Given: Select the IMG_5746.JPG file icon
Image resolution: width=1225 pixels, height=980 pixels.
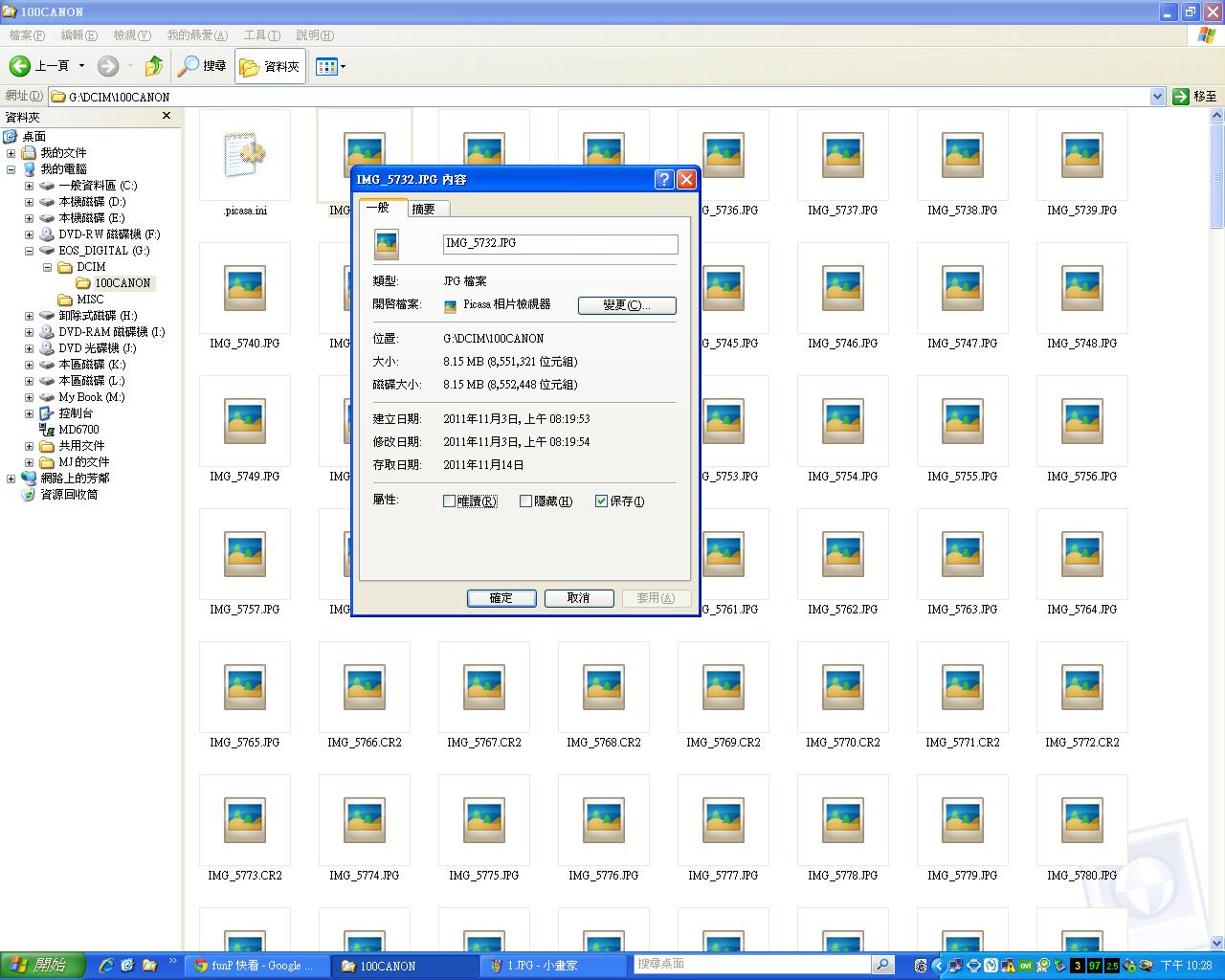Looking at the screenshot, I should pos(843,288).
